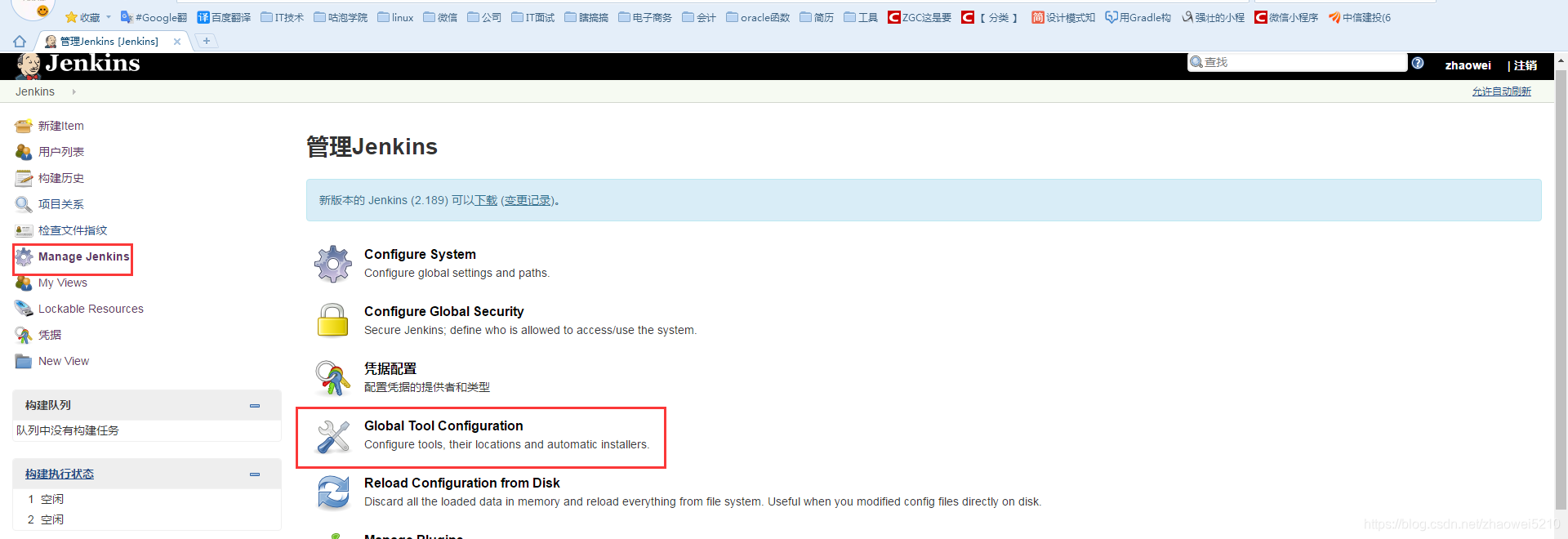1568x539 pixels.
Task: Click the 允许自动刷新 link
Action: 1501,91
